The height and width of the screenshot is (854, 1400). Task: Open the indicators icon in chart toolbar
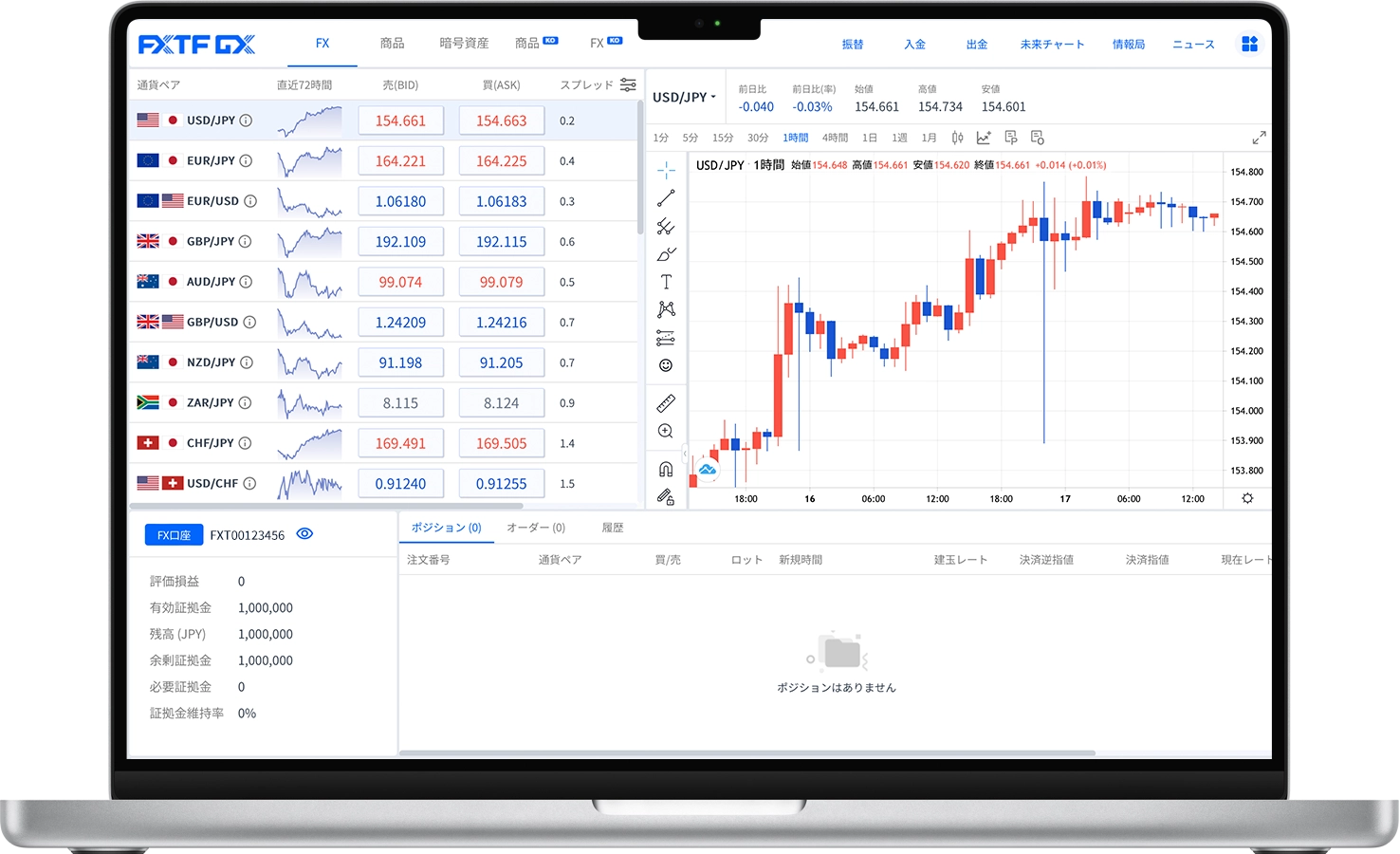point(984,138)
